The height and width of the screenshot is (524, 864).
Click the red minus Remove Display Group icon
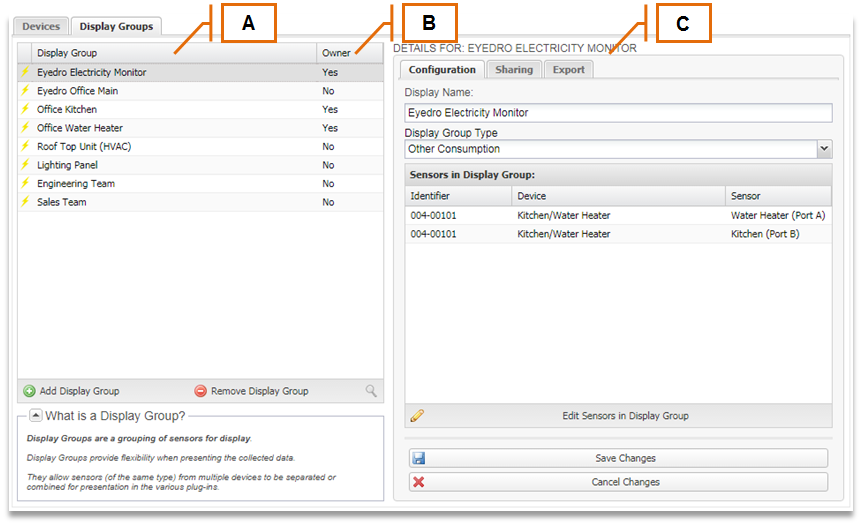pyautogui.click(x=201, y=391)
